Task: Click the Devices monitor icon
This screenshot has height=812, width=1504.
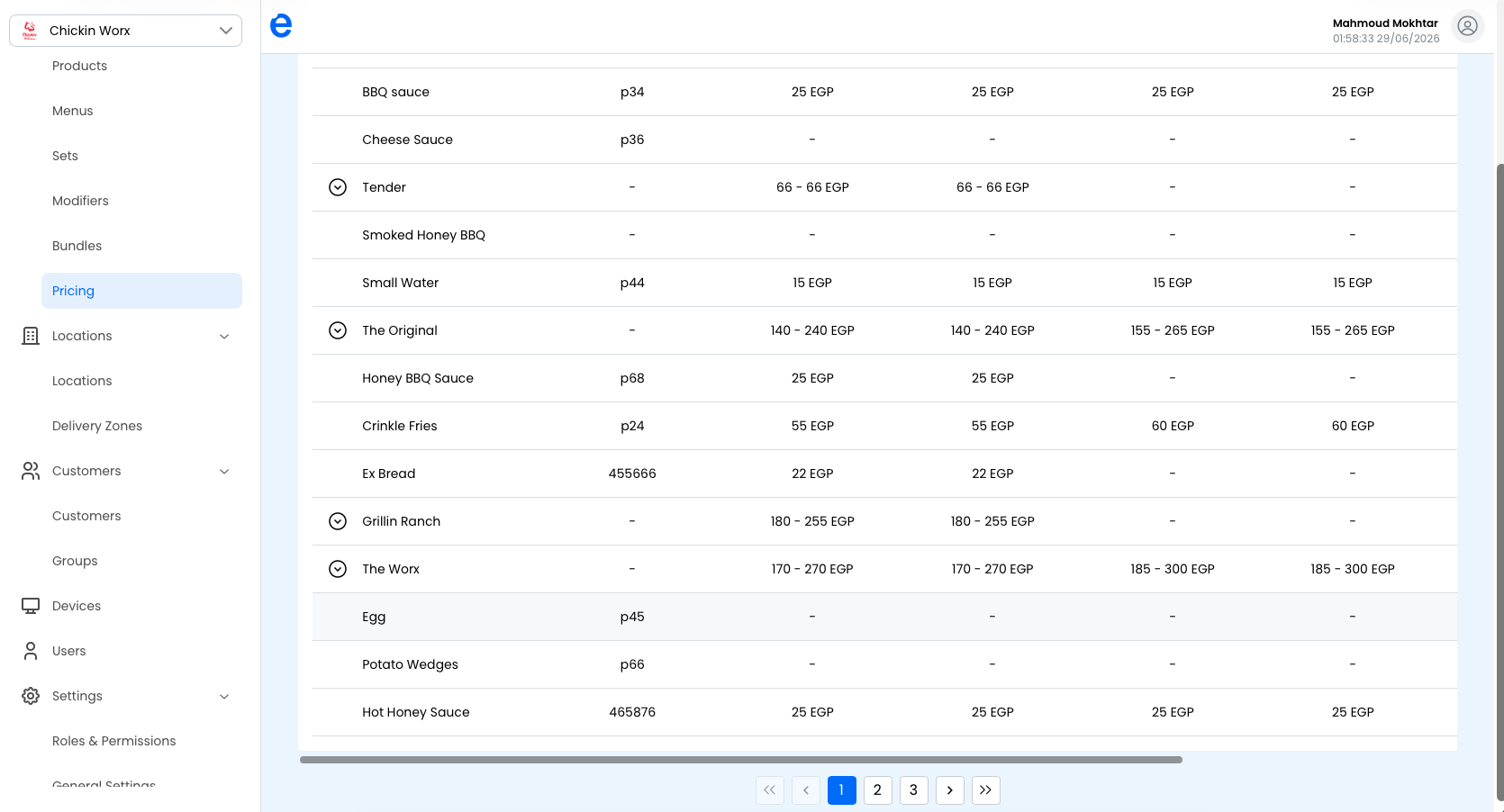Action: coord(31,606)
